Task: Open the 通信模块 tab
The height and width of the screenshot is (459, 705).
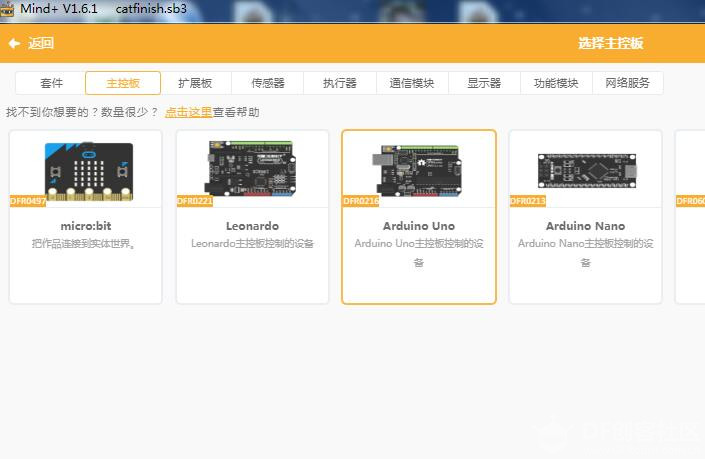Action: [412, 83]
